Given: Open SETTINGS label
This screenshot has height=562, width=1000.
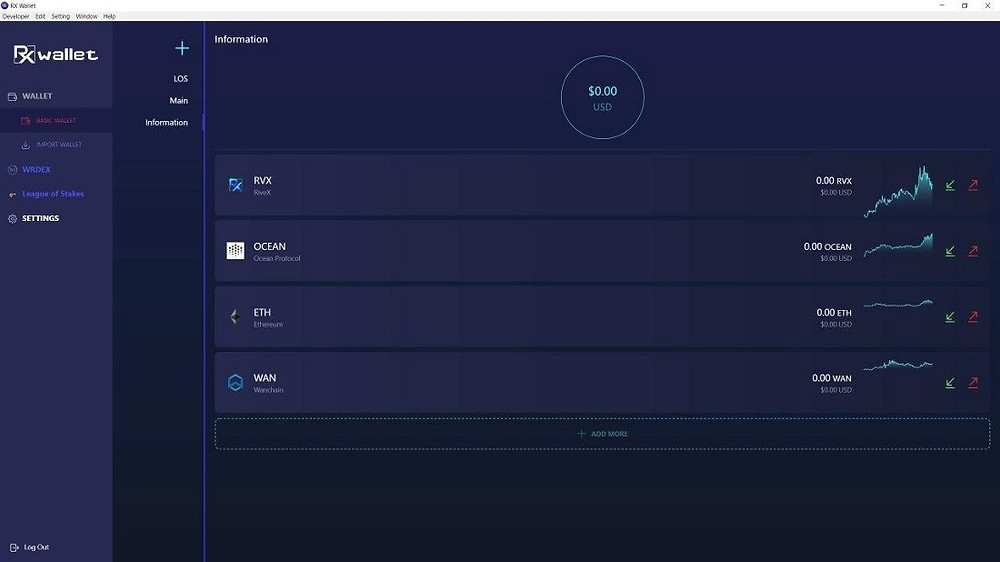Looking at the screenshot, I should click(40, 218).
